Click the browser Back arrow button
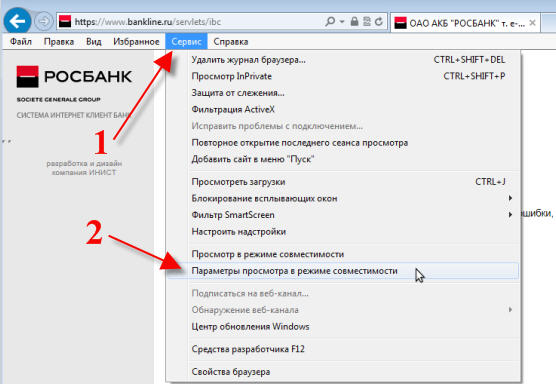Image resolution: width=556 pixels, height=384 pixels. coord(17,21)
